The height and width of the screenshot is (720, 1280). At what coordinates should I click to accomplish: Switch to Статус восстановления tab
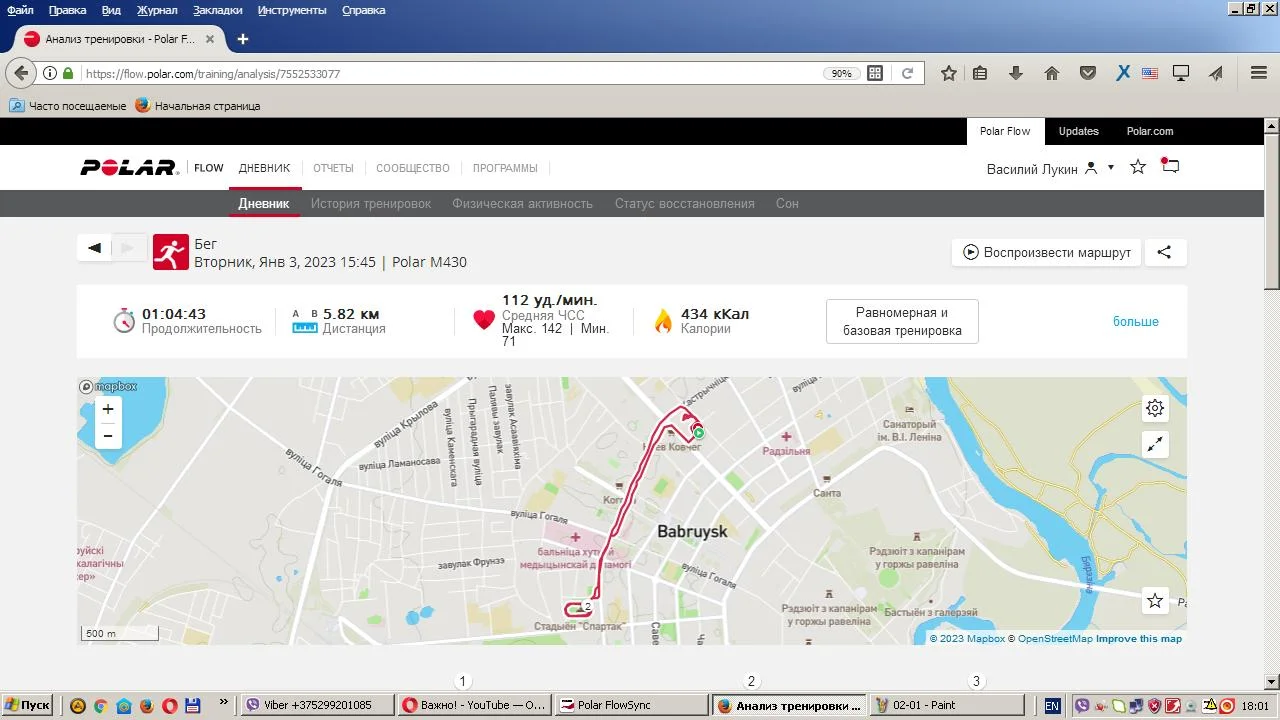(685, 203)
